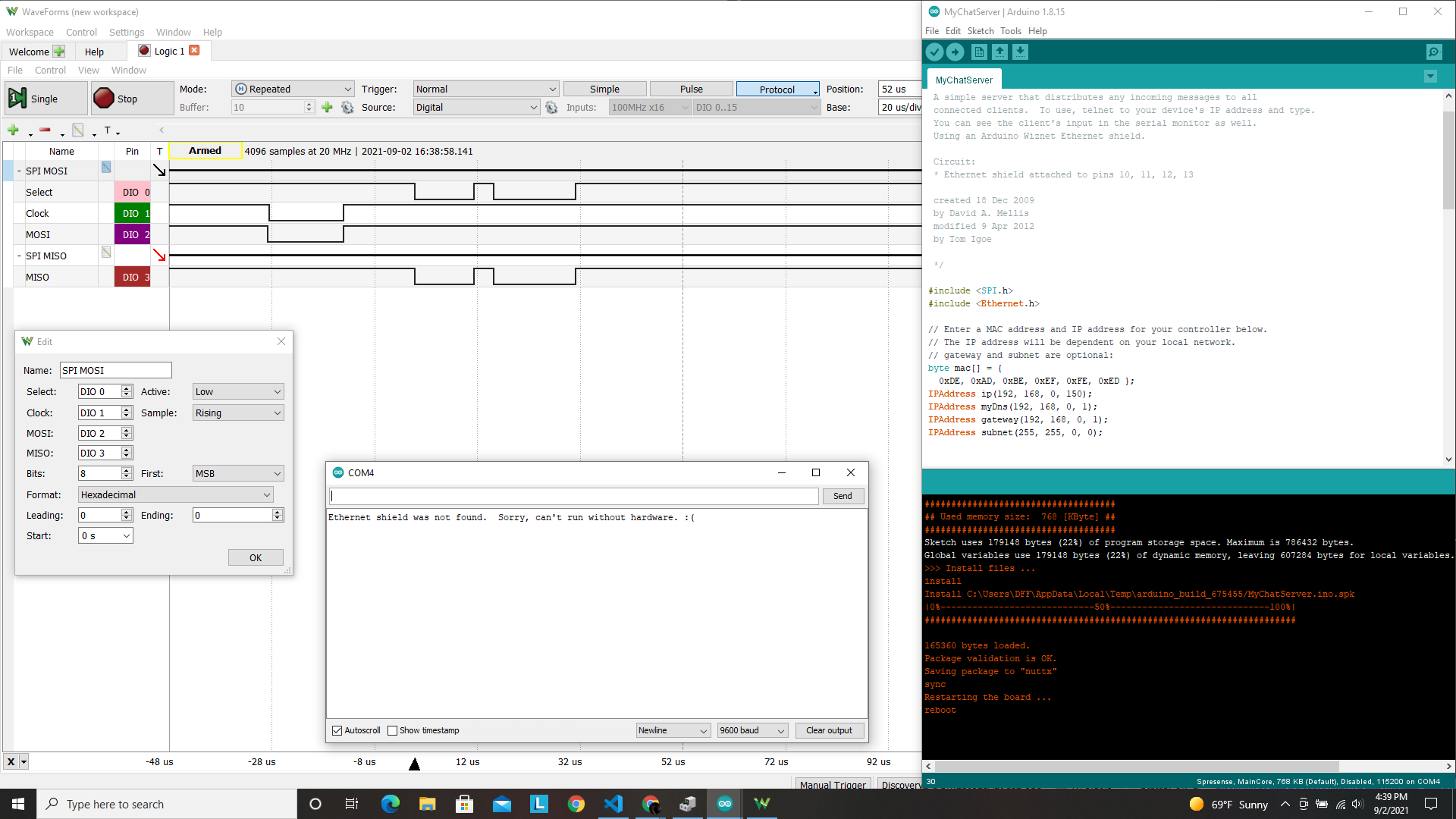Click the Arduino icon in the taskbar
The width and height of the screenshot is (1456, 819).
(725, 804)
